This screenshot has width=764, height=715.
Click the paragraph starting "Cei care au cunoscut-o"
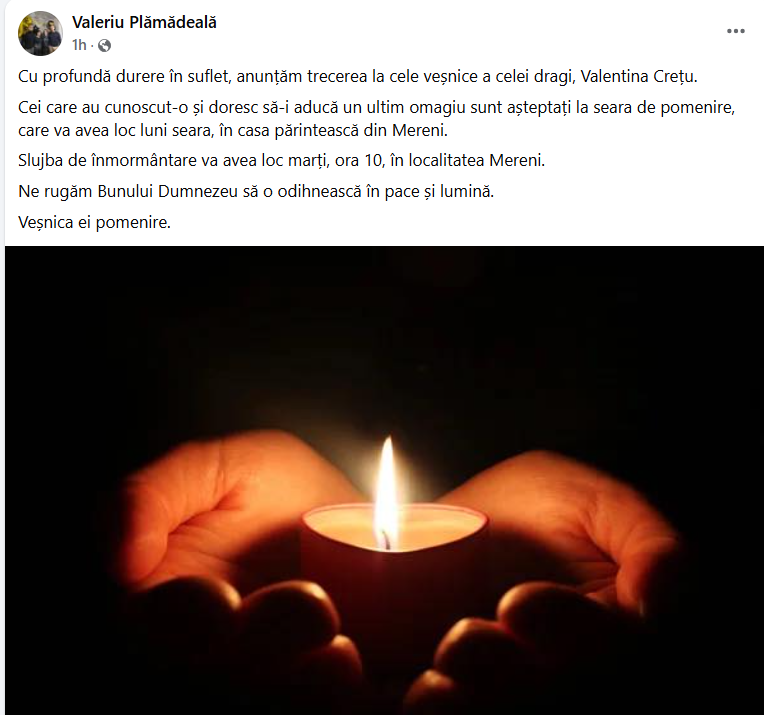[376, 119]
